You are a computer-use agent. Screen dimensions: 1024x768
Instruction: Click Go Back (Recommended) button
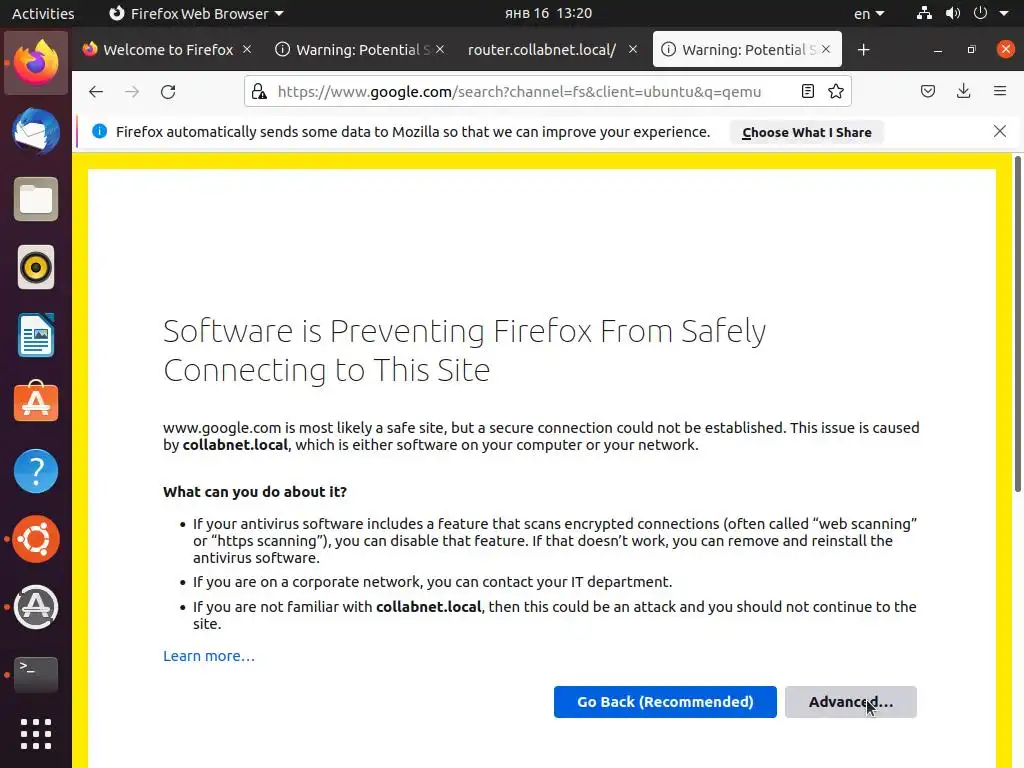pyautogui.click(x=665, y=702)
